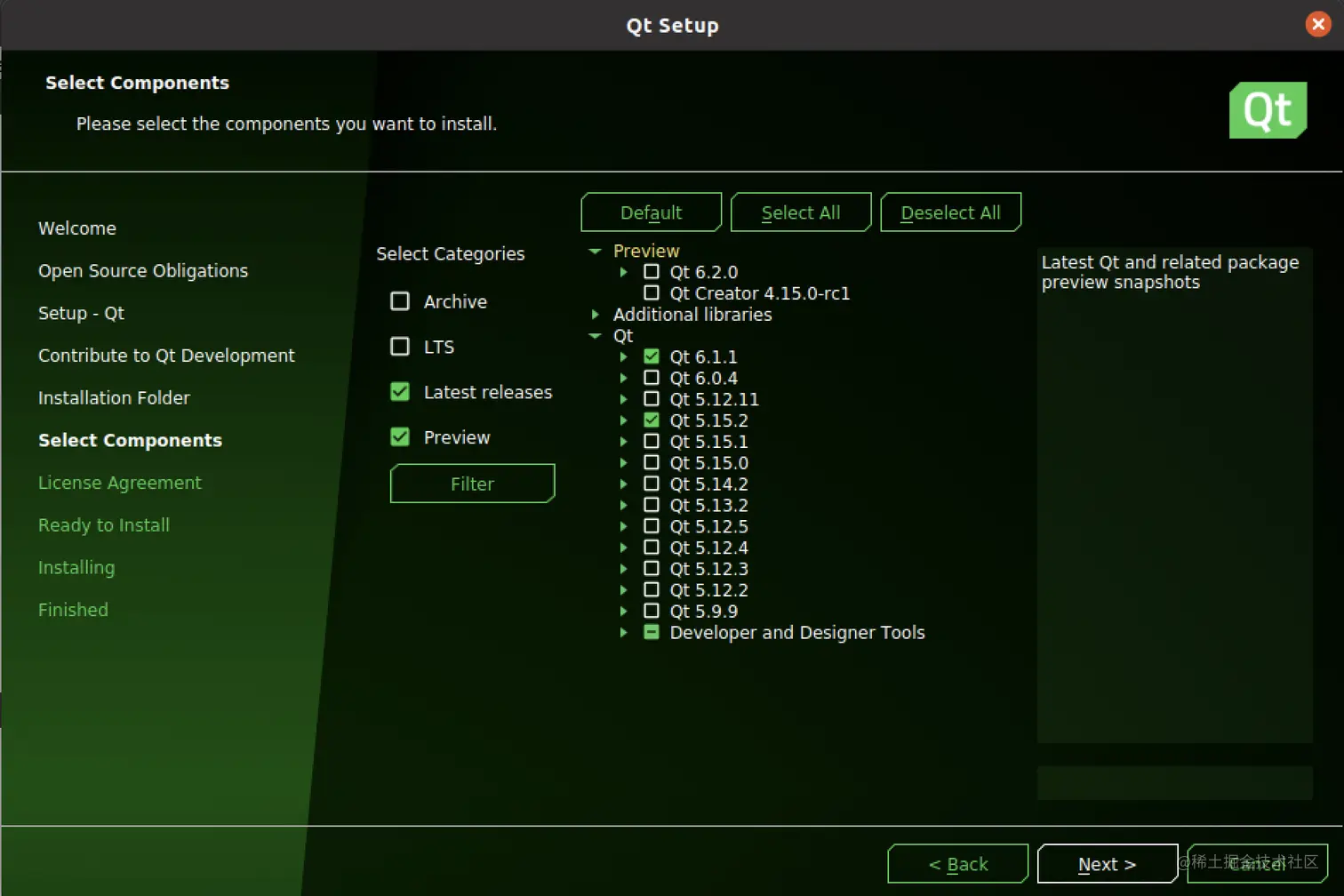Screen dimensions: 1344x896
Task: Check the Qt 5.14.2 component
Action: click(652, 484)
